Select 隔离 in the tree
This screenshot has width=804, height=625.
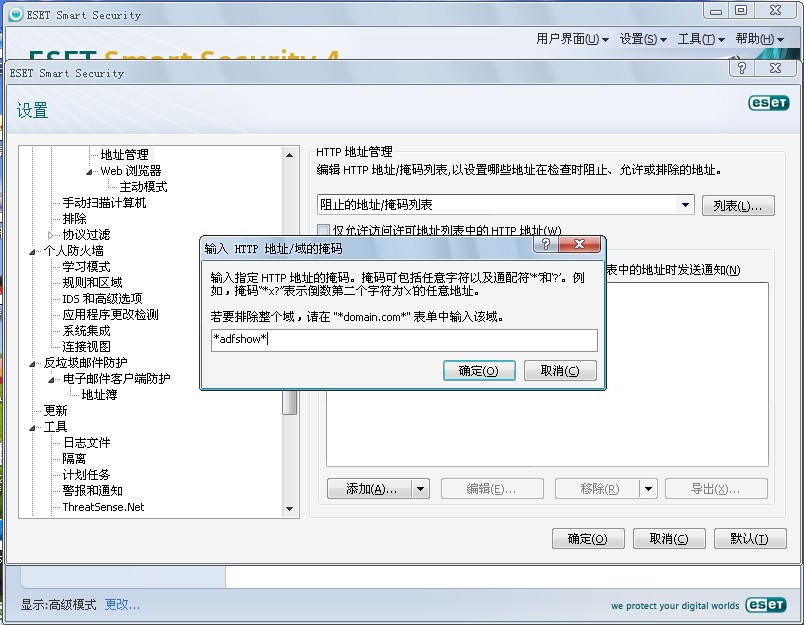tap(74, 458)
